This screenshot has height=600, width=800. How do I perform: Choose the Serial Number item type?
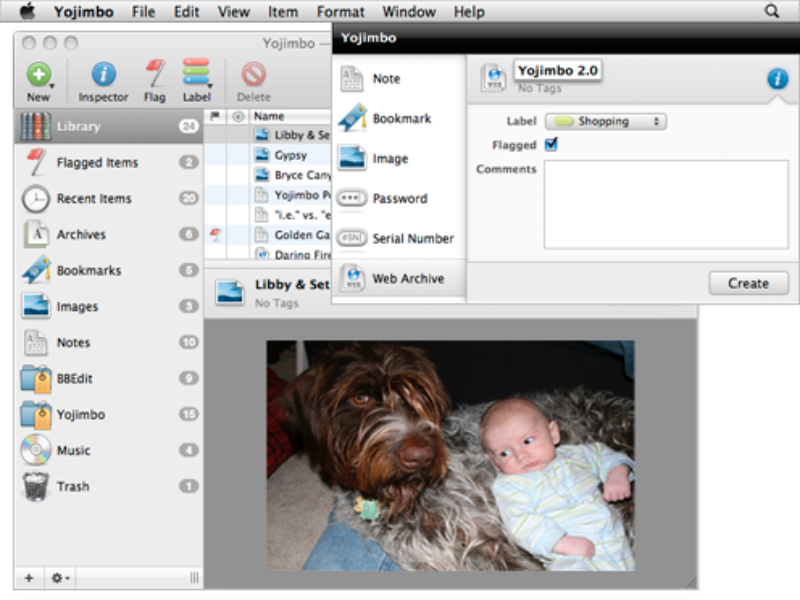tap(400, 238)
